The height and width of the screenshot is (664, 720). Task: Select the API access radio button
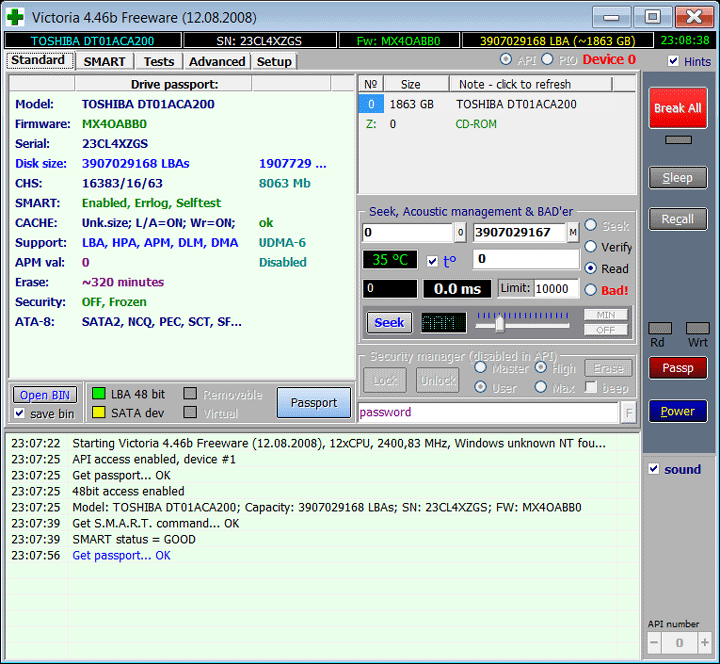click(x=506, y=59)
